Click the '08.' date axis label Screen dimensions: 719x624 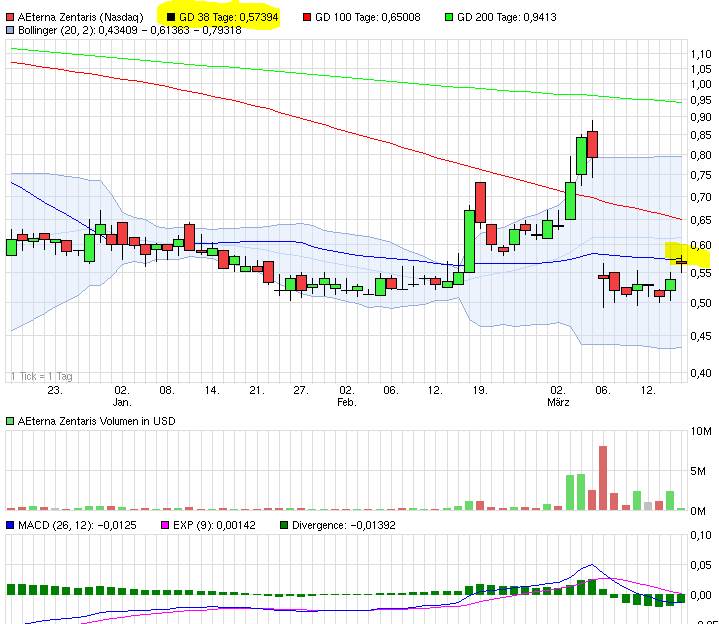(167, 390)
